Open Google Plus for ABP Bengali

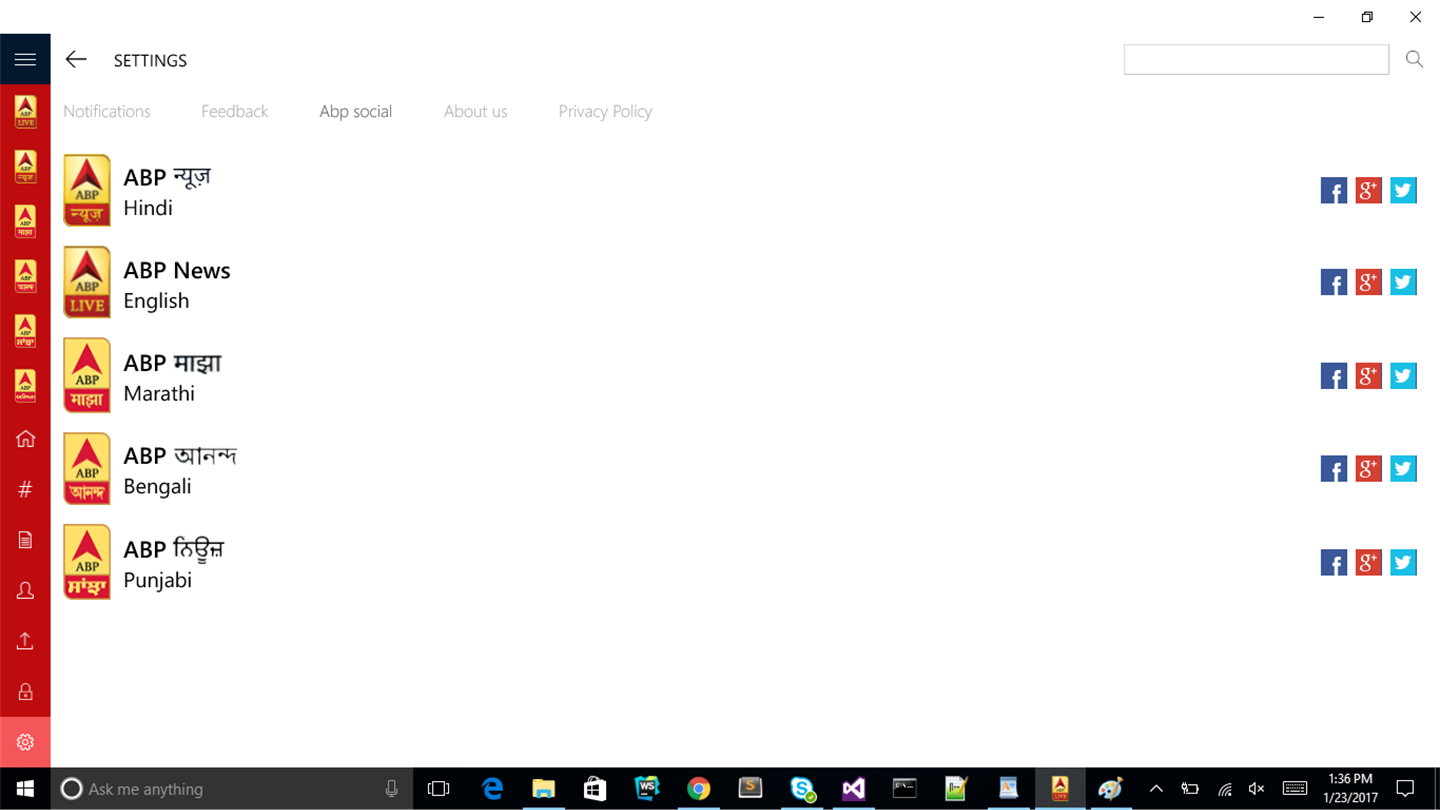pos(1369,469)
